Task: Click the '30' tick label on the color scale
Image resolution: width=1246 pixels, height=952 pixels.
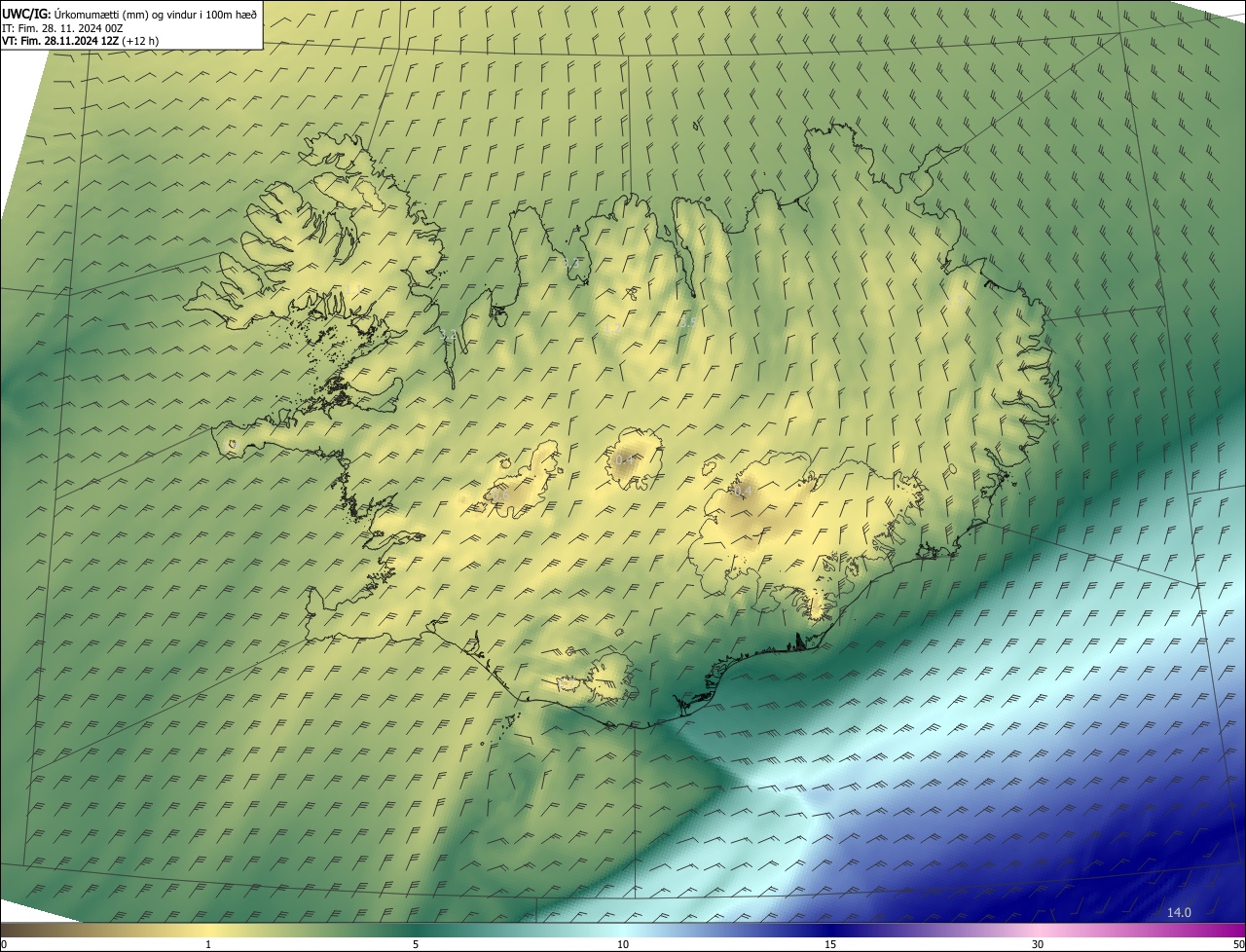Action: pyautogui.click(x=1038, y=944)
